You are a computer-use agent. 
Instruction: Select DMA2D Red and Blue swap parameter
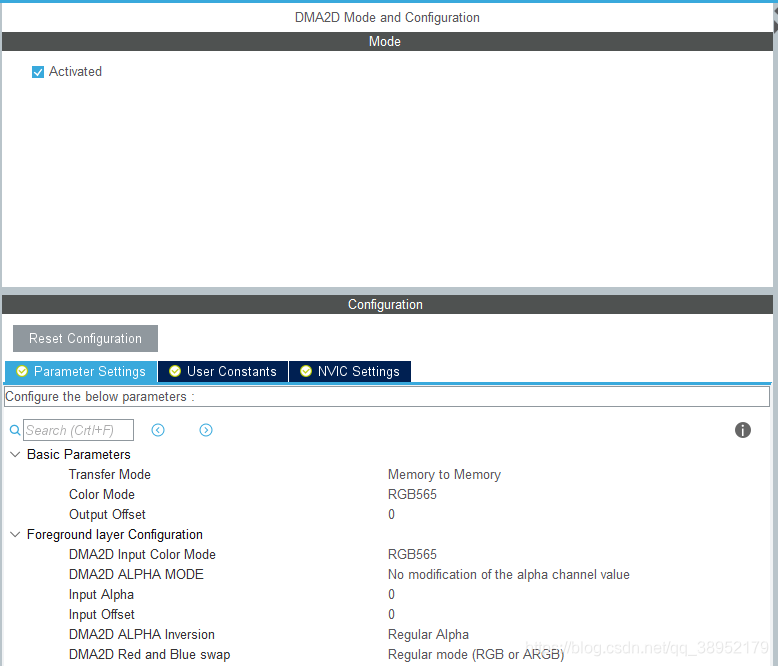pyautogui.click(x=149, y=654)
